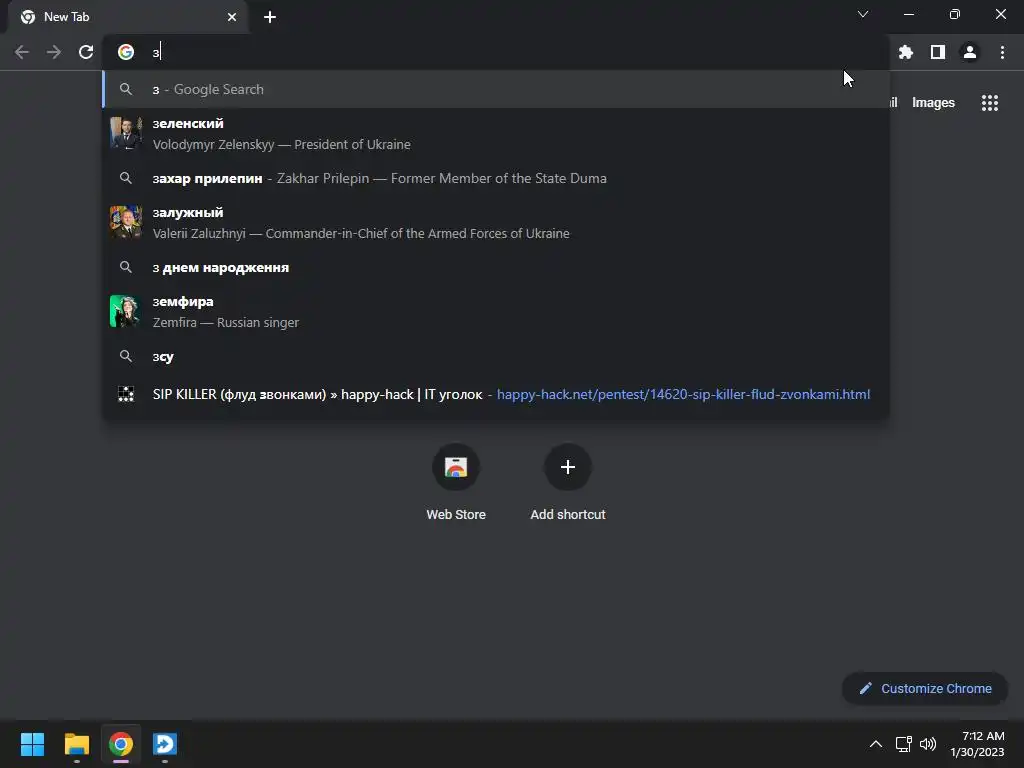Select the 'з - Google Search' suggestion
This screenshot has height=768, width=1024.
pos(496,89)
